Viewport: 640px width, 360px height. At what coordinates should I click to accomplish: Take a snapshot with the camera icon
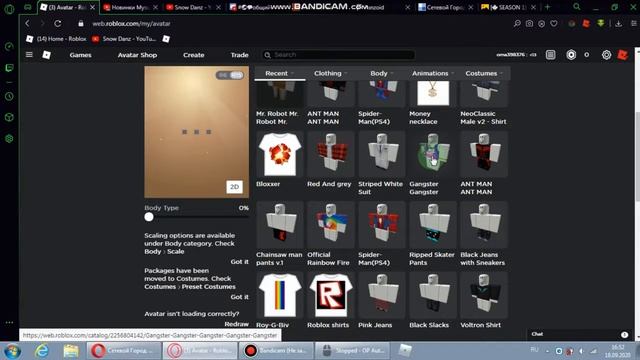[x=529, y=24]
